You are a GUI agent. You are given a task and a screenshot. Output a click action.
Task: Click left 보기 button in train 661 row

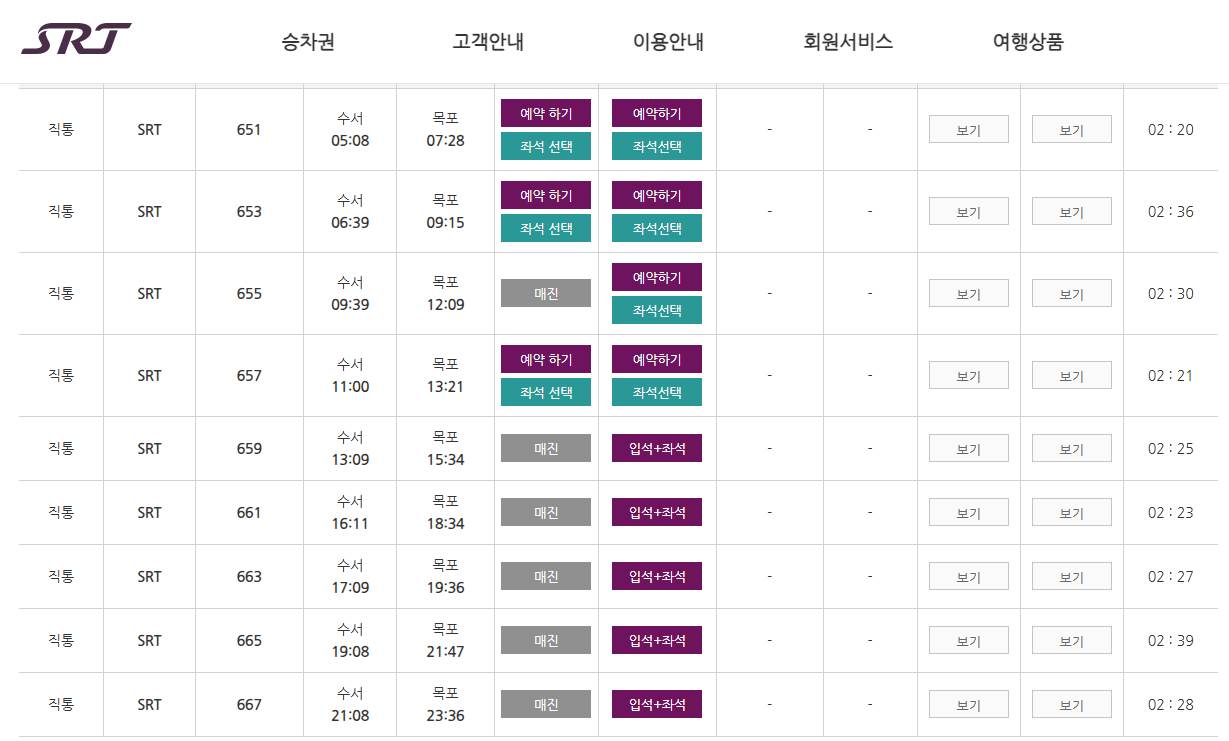[x=969, y=512]
